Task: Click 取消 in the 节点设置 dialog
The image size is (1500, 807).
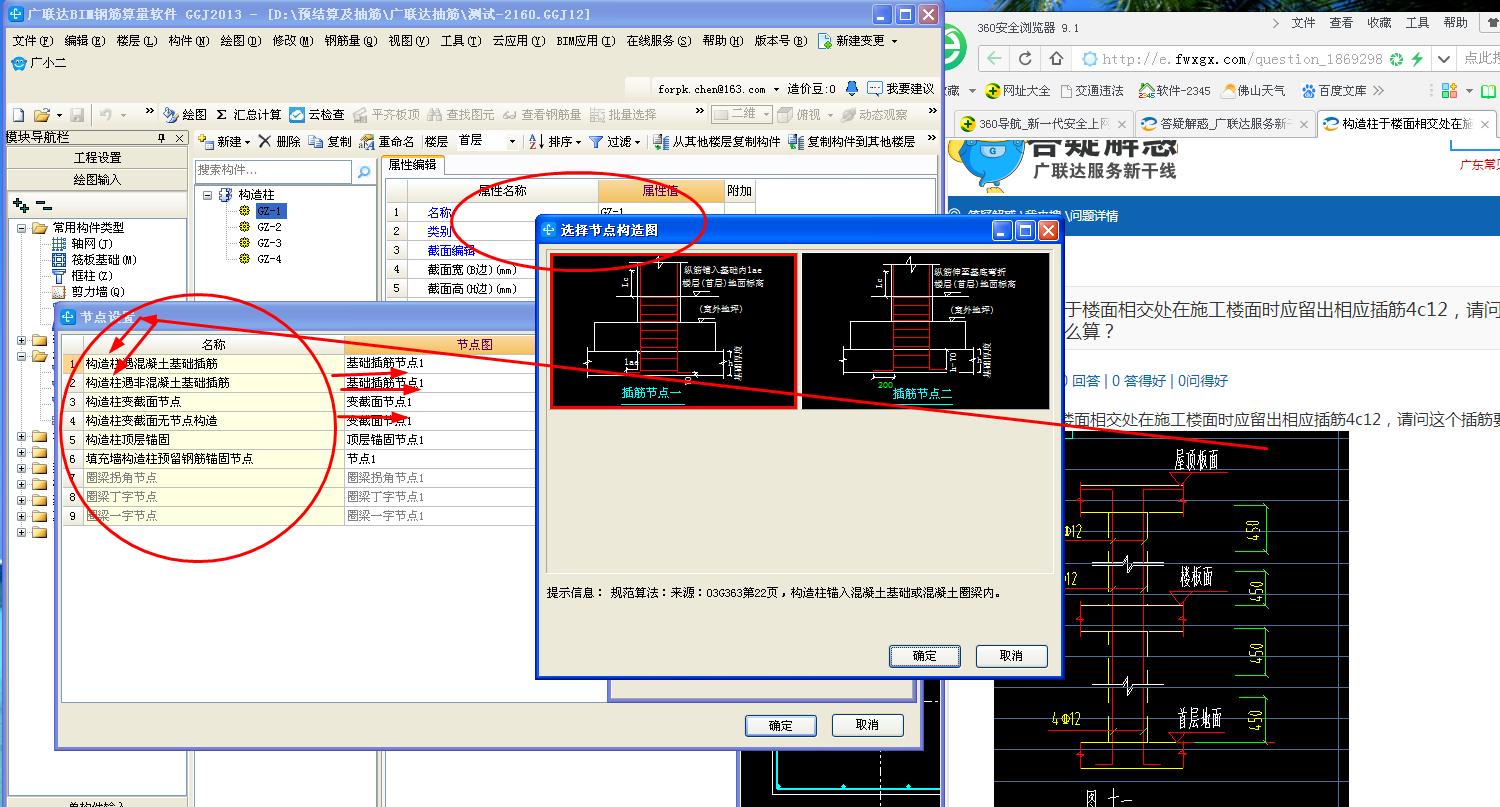Action: (867, 725)
